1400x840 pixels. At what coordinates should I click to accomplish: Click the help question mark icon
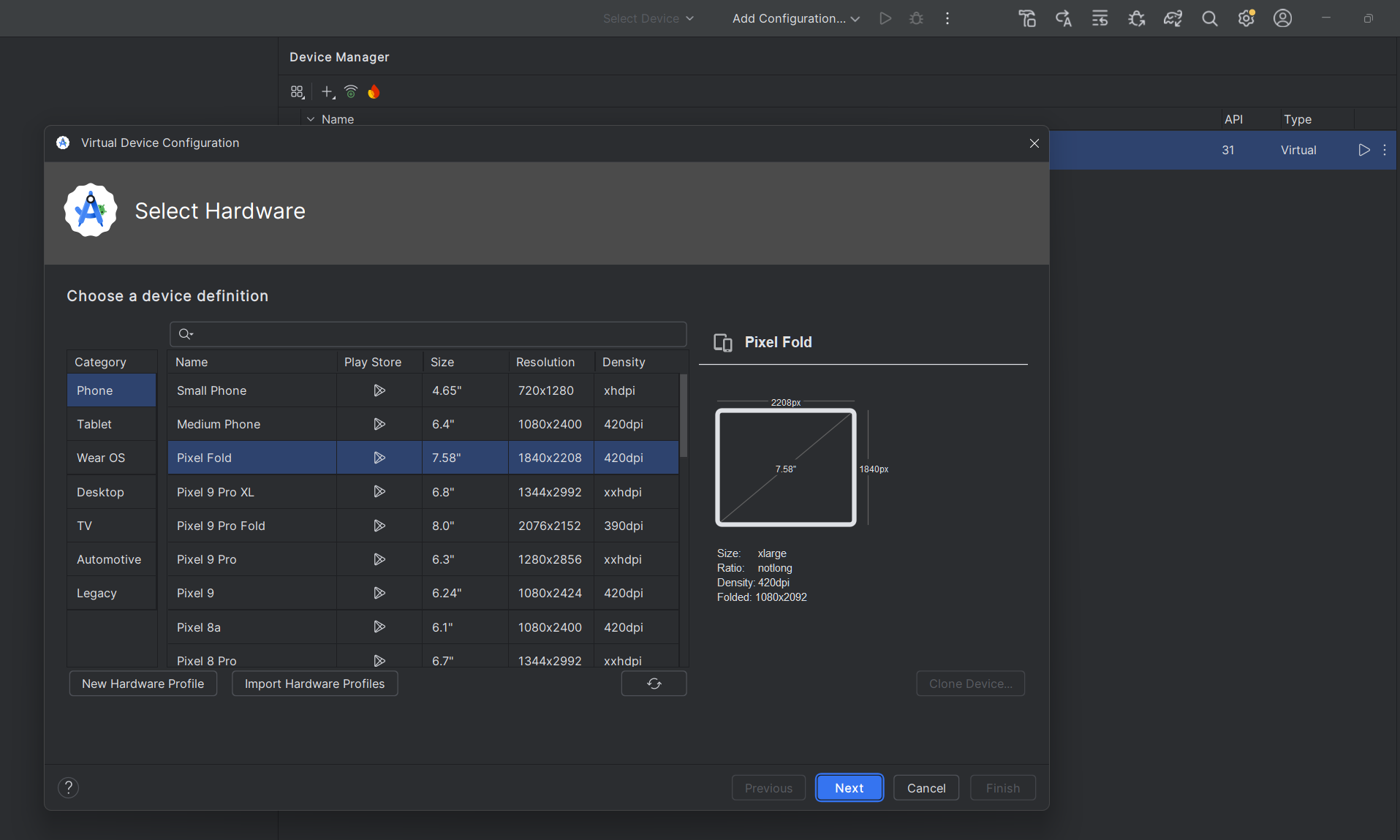pos(69,787)
